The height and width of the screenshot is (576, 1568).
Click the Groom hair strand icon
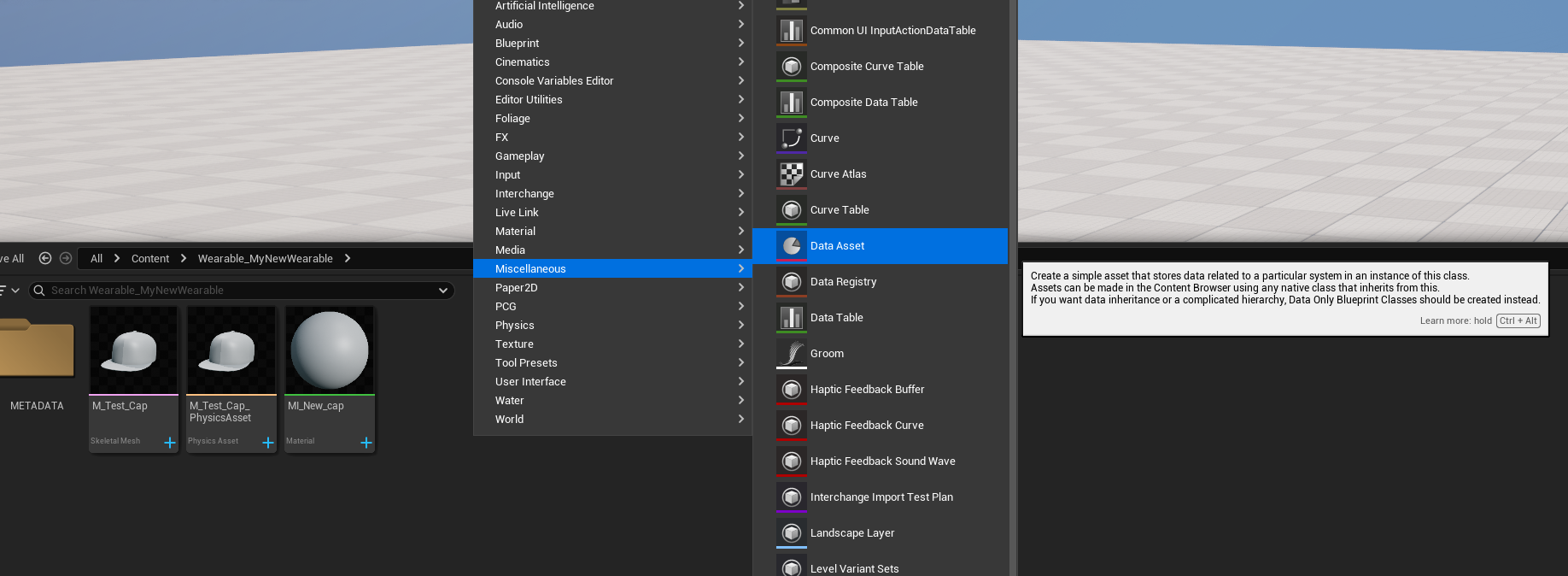[792, 354]
